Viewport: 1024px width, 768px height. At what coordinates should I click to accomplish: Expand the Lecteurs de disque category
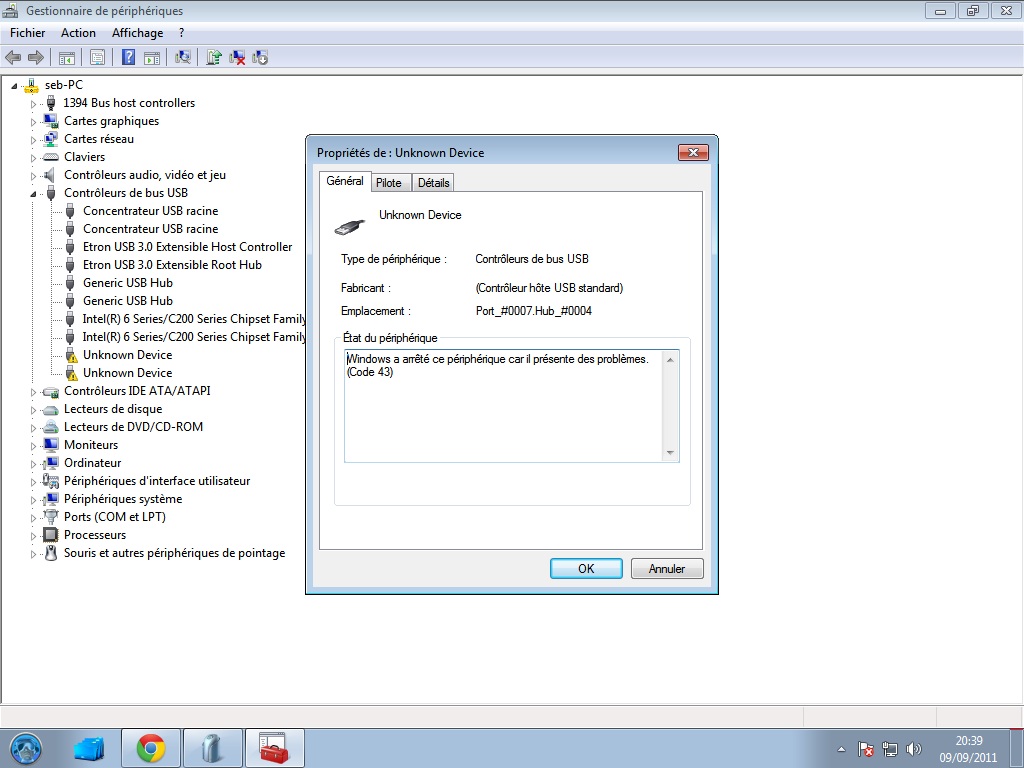click(x=33, y=409)
